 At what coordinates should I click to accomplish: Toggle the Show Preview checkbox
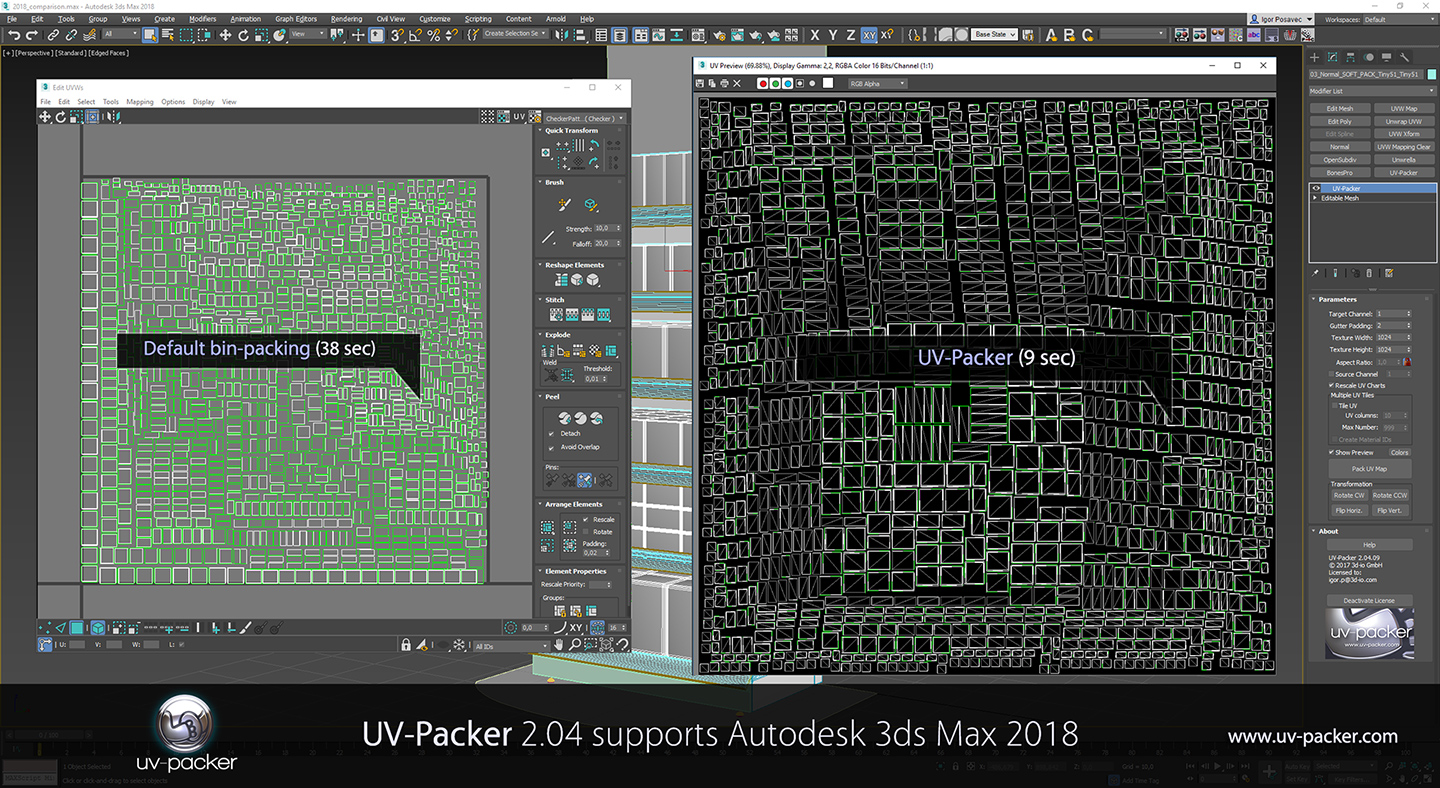(x=1332, y=452)
